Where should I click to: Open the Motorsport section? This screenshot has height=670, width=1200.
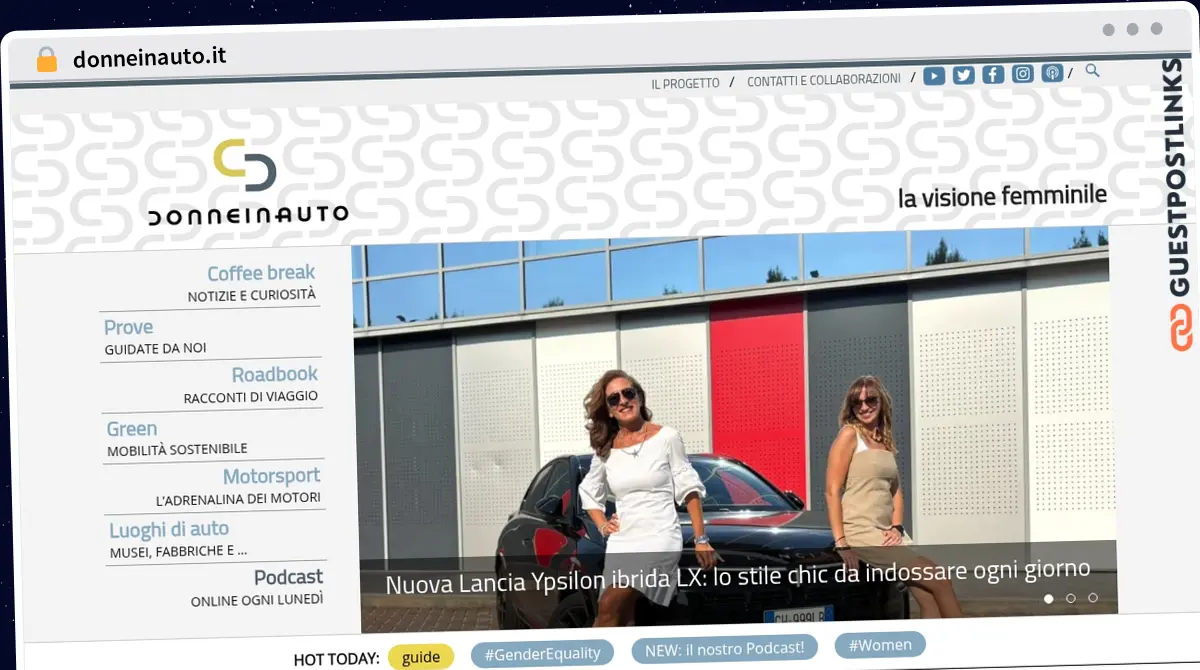pyautogui.click(x=272, y=476)
